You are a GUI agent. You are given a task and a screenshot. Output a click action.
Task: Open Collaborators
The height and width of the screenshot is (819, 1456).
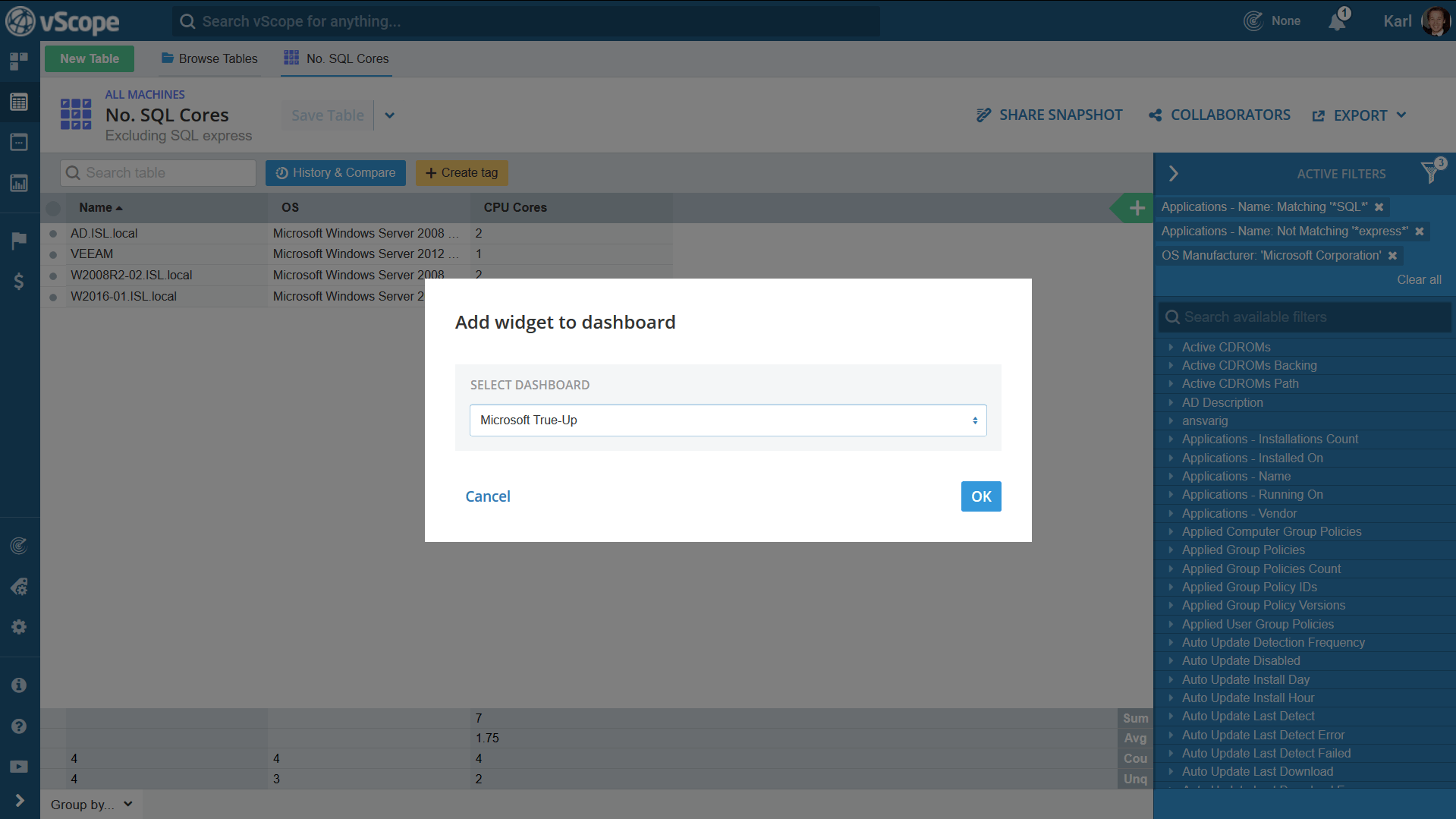1219,115
